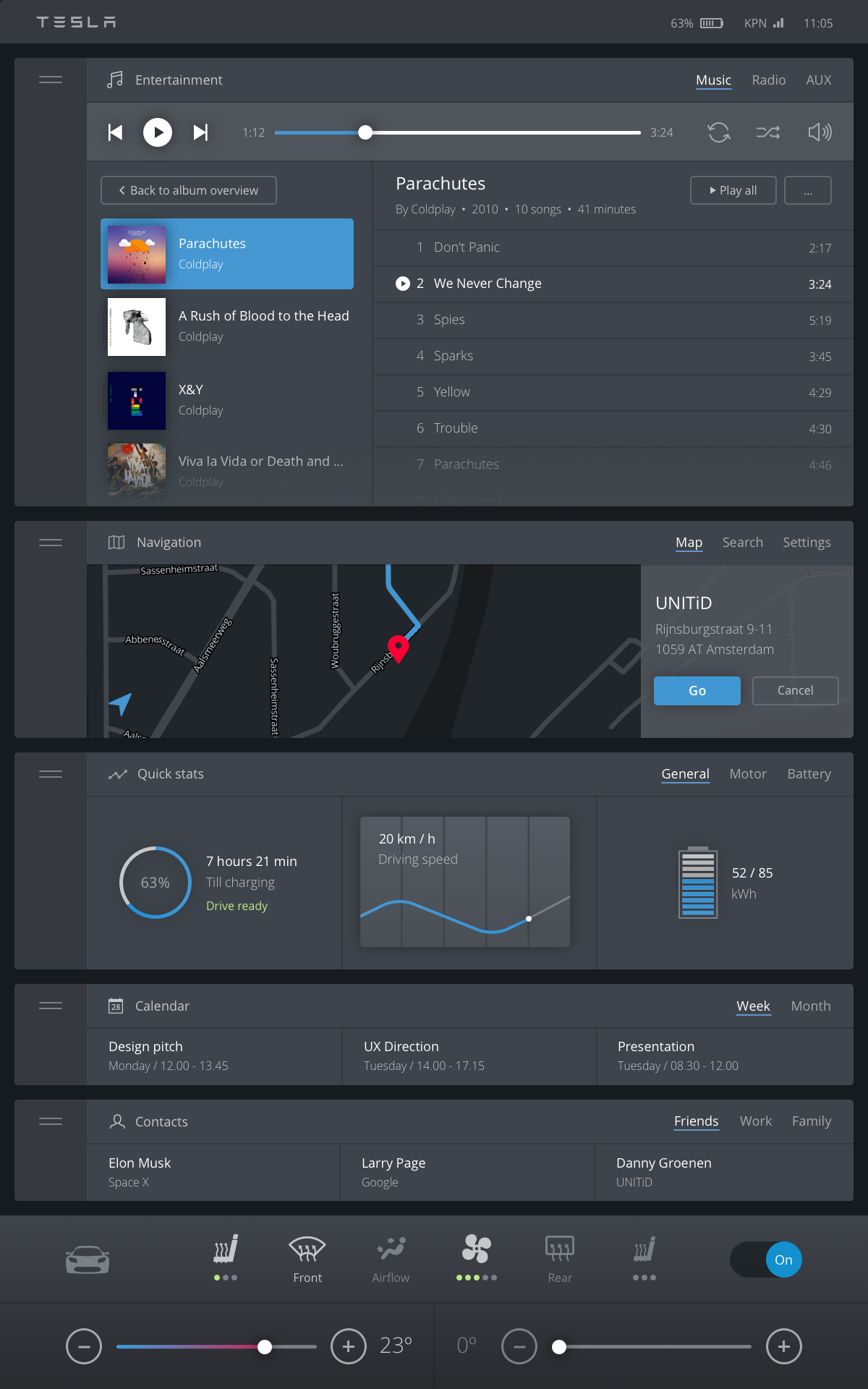Click the song progress bar knob
Screen dimensions: 868x1389
[x=366, y=132]
